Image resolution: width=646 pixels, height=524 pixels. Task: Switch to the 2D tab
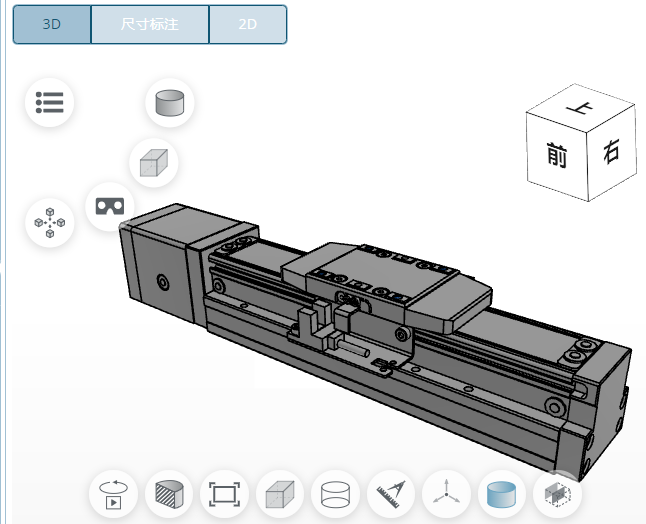248,24
